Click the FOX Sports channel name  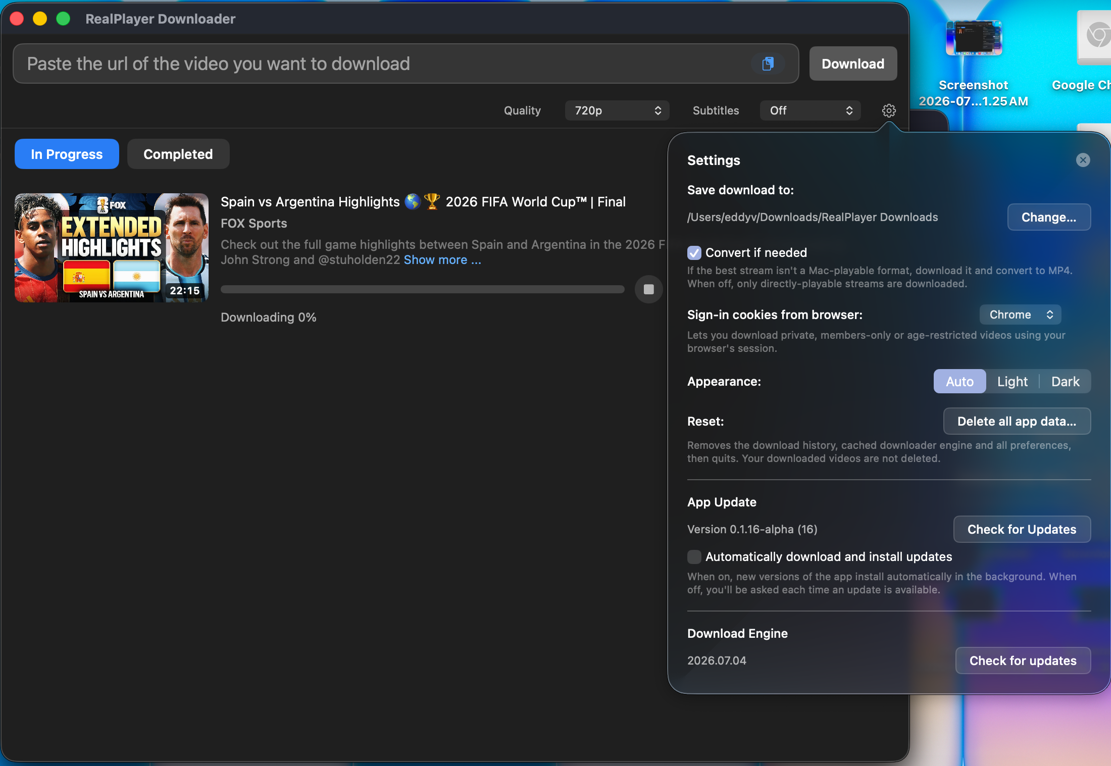[x=254, y=223]
